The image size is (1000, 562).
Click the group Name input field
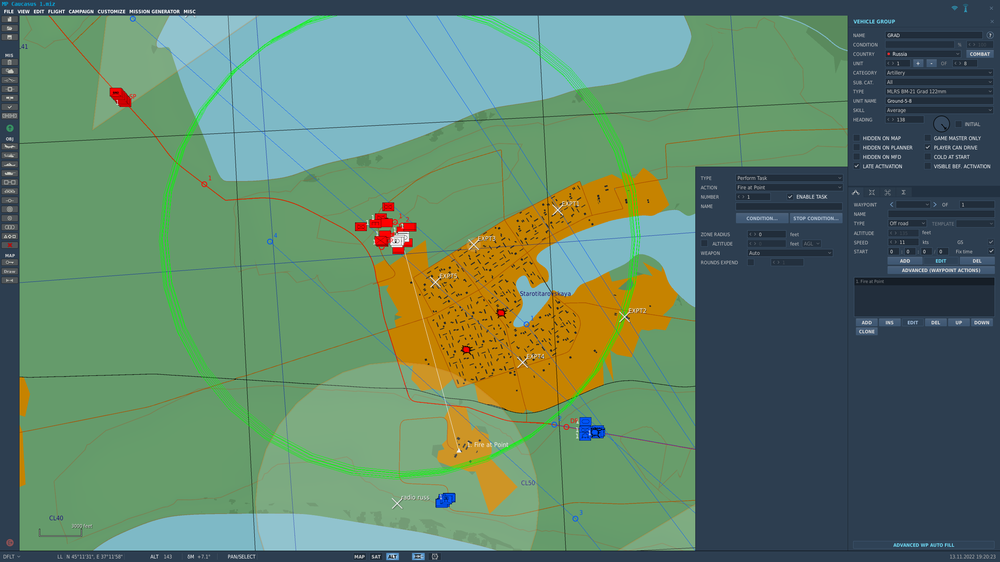(x=934, y=35)
